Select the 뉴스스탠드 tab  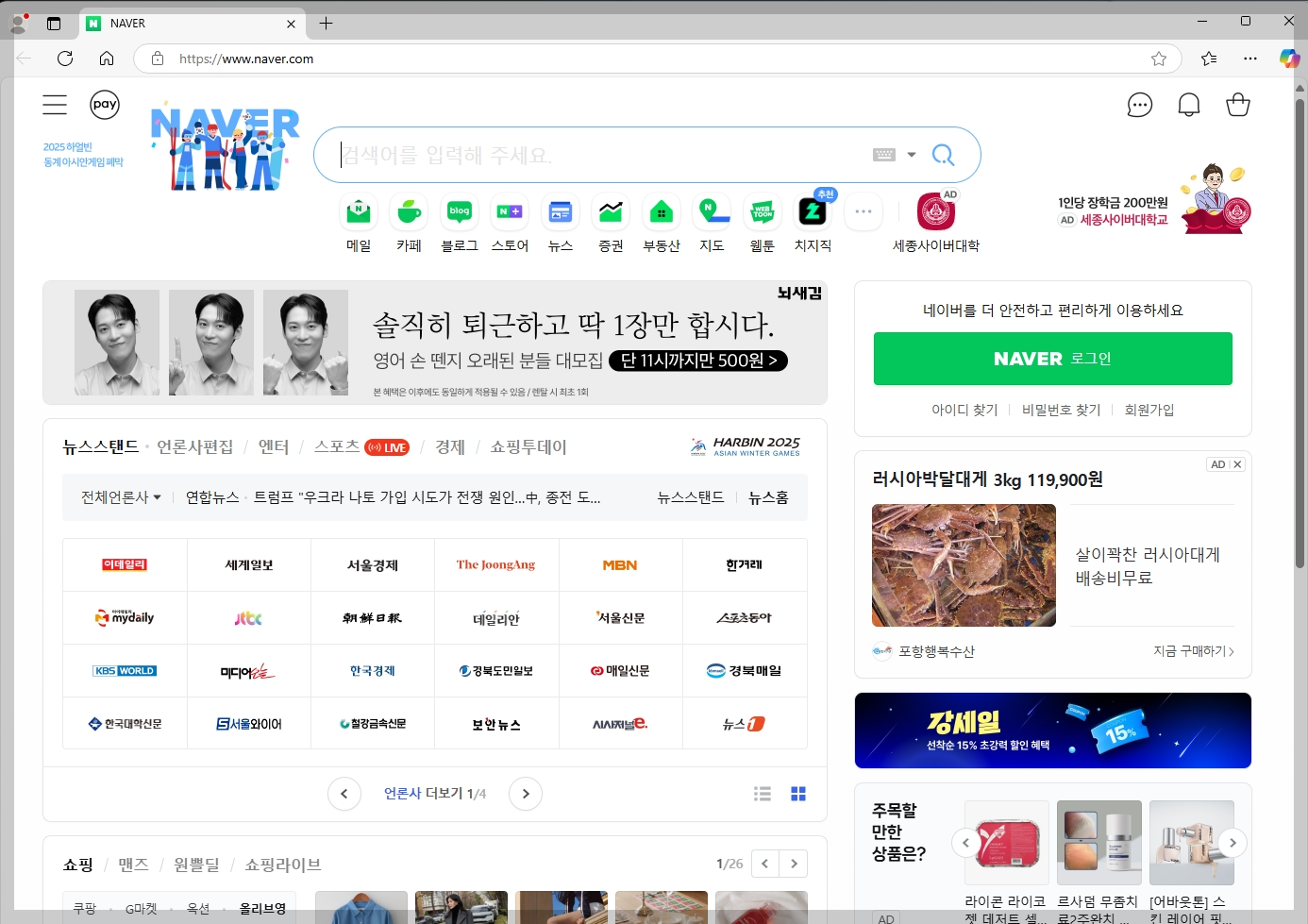coord(101,446)
